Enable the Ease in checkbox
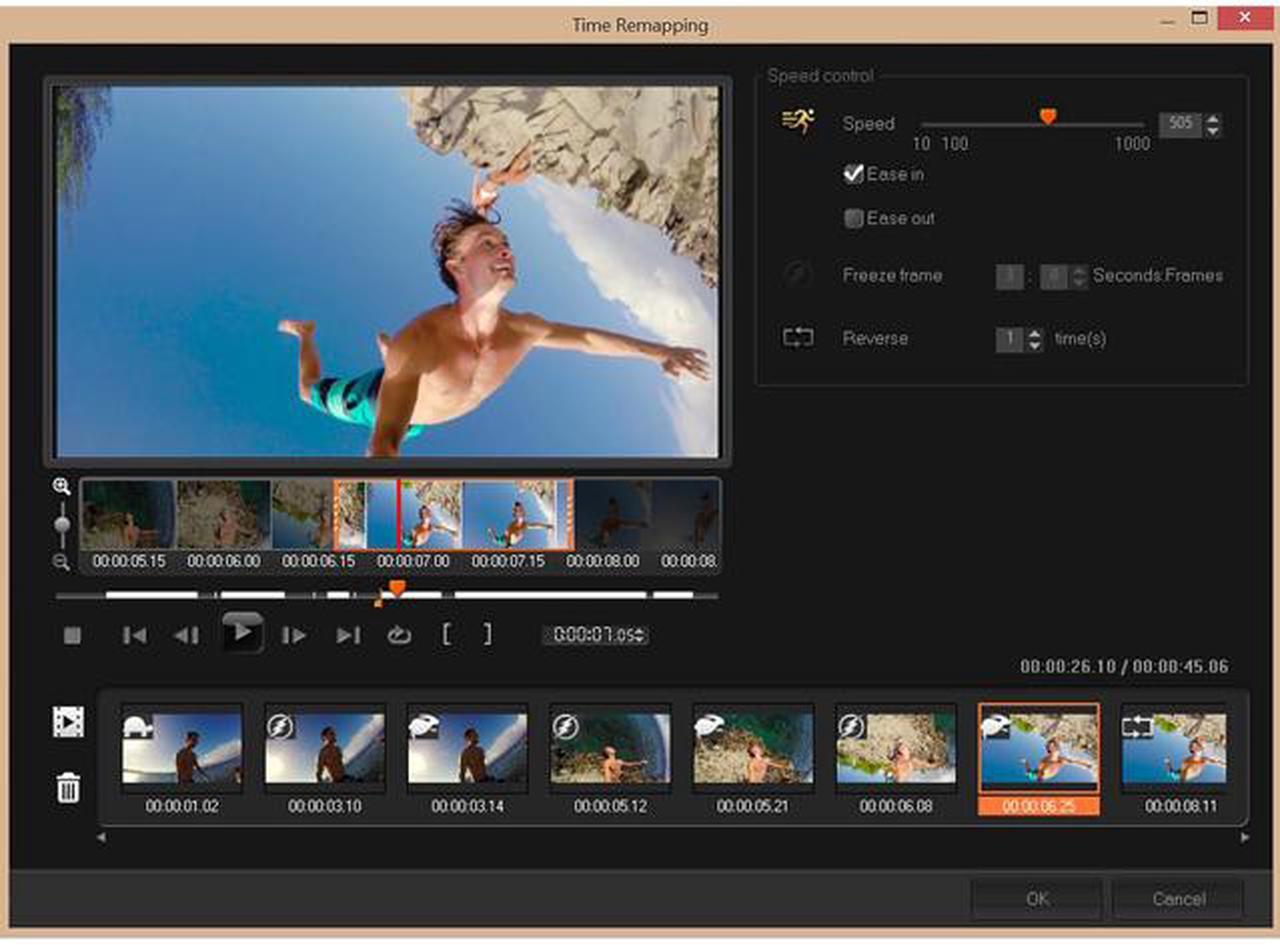This screenshot has width=1280, height=945. pos(853,174)
